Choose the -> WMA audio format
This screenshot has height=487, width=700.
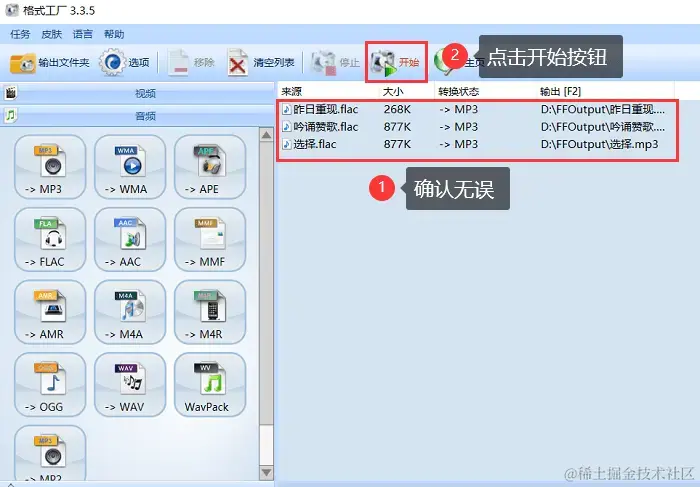point(130,167)
